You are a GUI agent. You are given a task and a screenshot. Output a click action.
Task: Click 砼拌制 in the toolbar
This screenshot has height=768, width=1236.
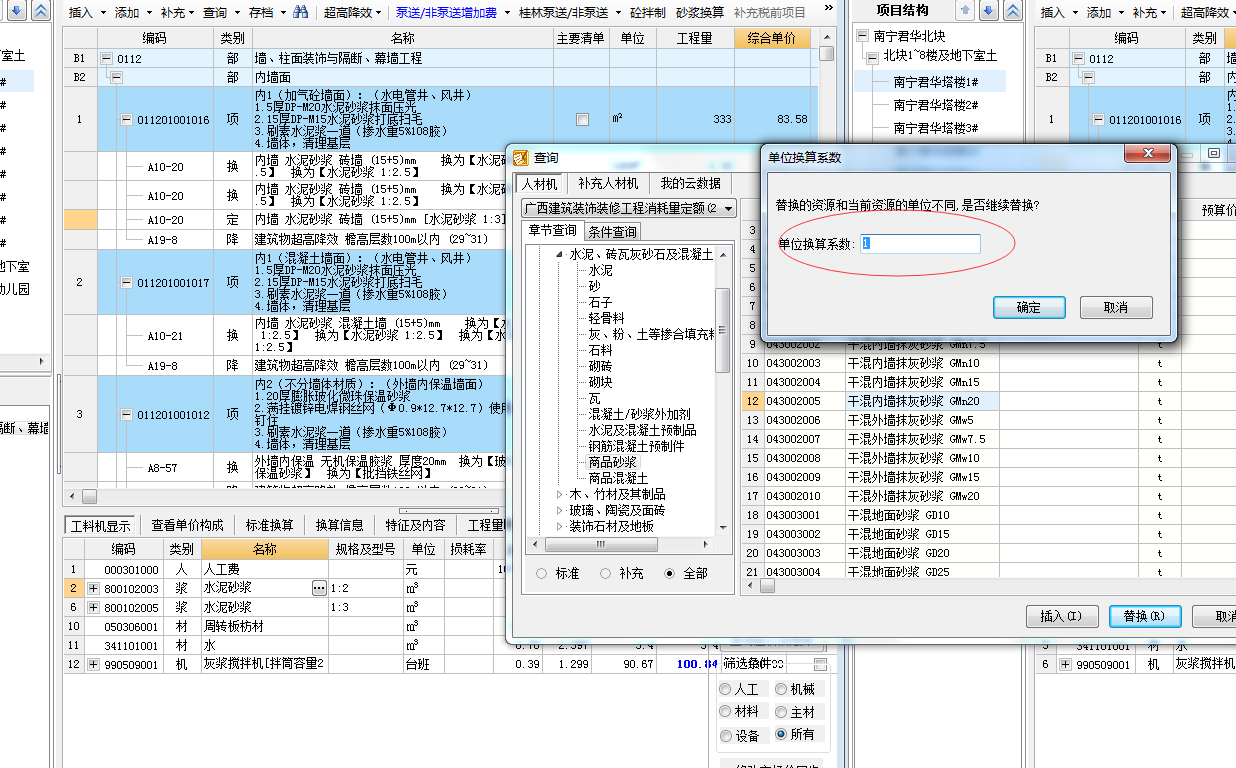648,12
